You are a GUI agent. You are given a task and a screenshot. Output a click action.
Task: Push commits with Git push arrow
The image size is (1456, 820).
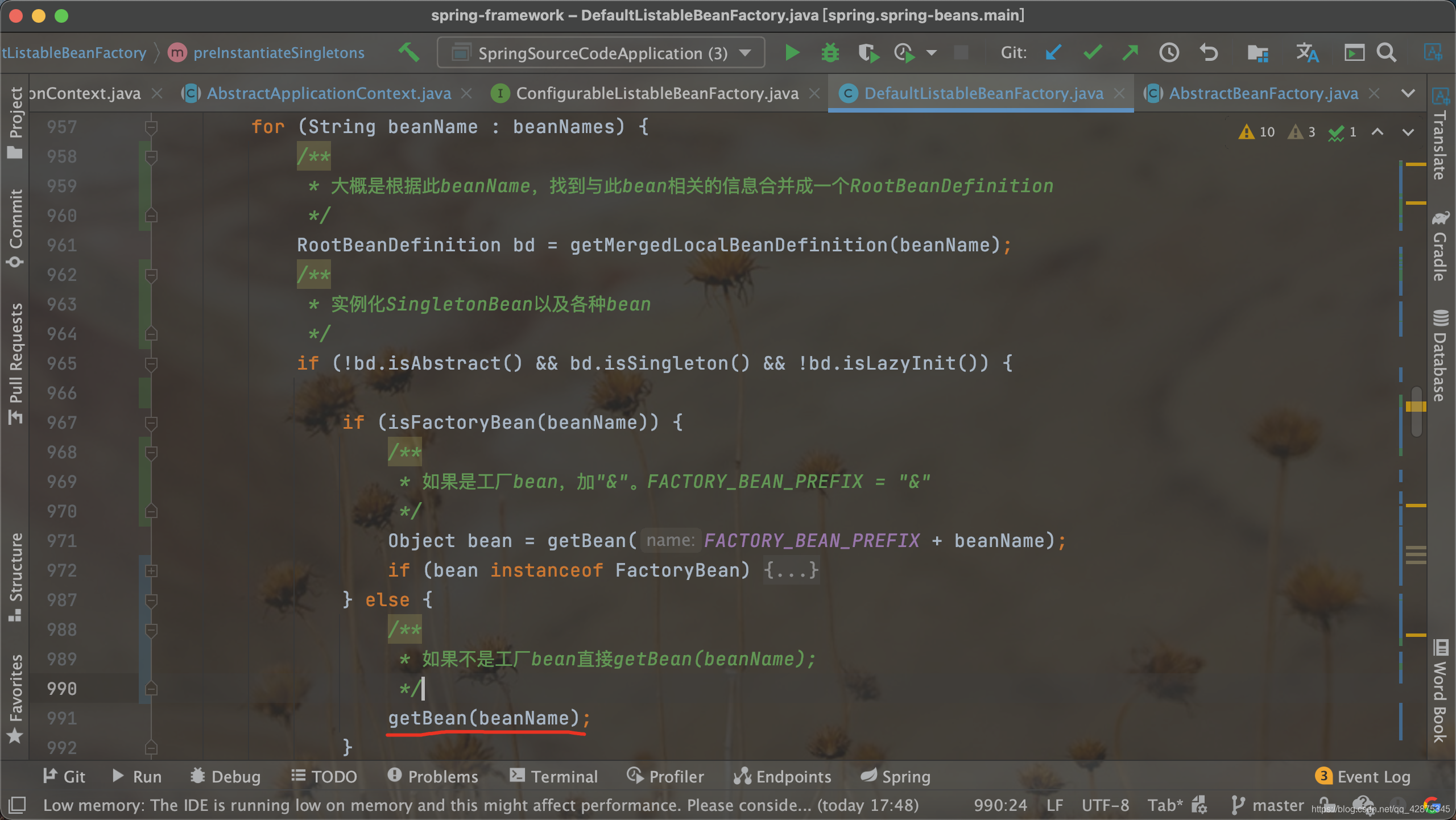pos(1130,53)
